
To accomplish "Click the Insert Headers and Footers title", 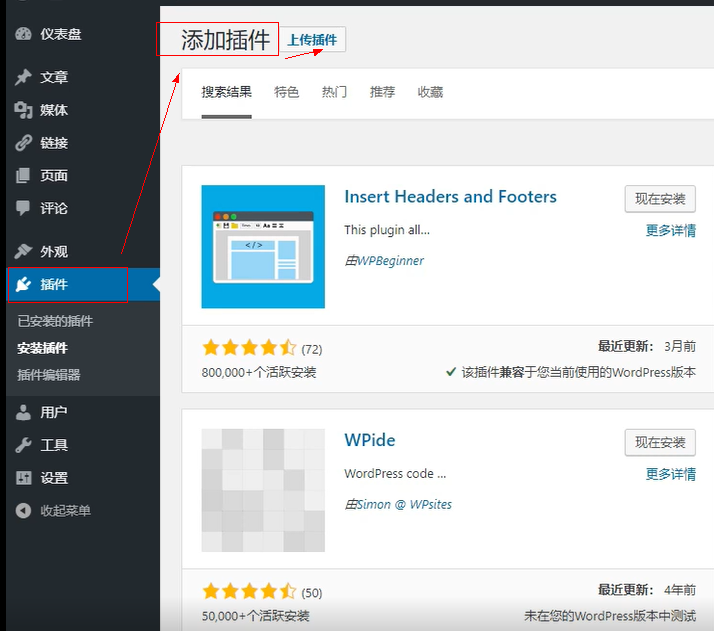I will 450,197.
